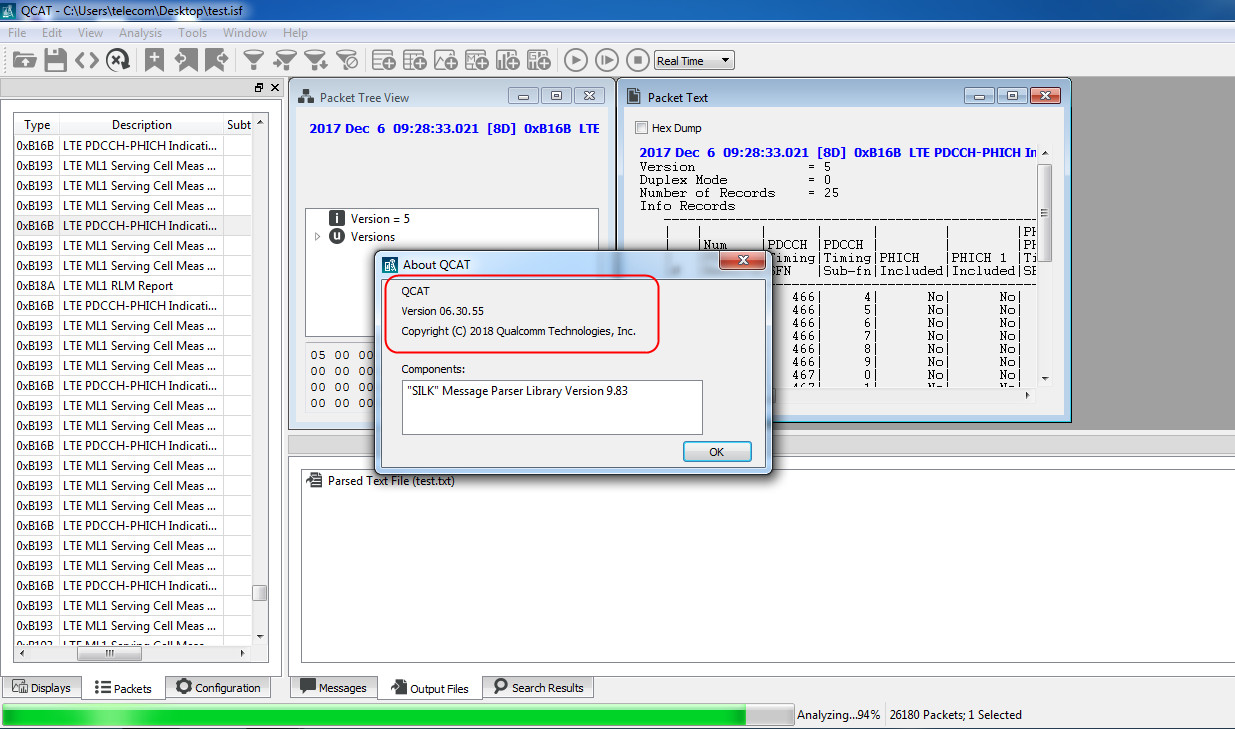Image resolution: width=1235 pixels, height=729 pixels.
Task: Select the Version = 5 tree item
Action: pyautogui.click(x=380, y=218)
